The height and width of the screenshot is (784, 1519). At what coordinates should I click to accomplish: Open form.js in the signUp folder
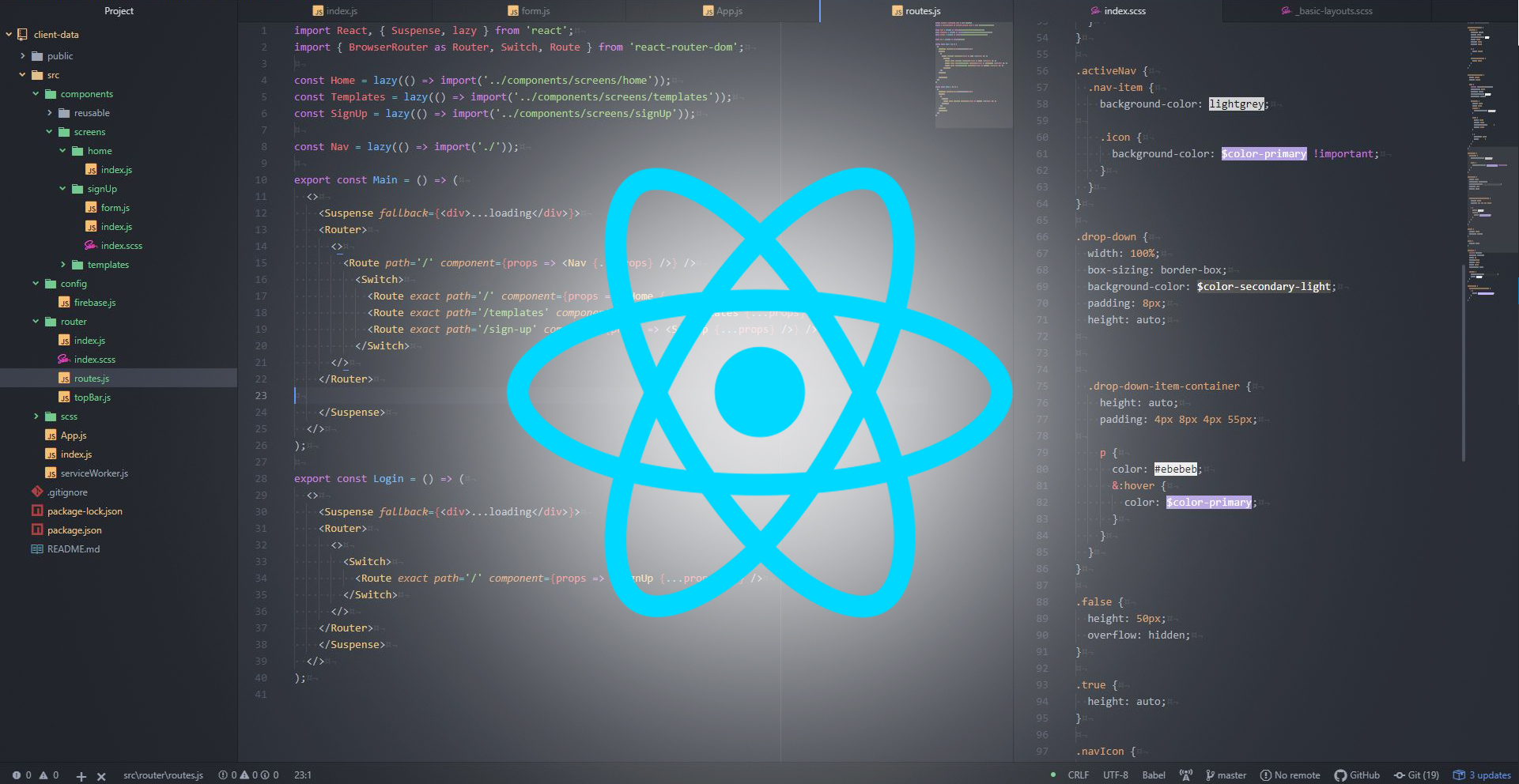[x=106, y=208]
